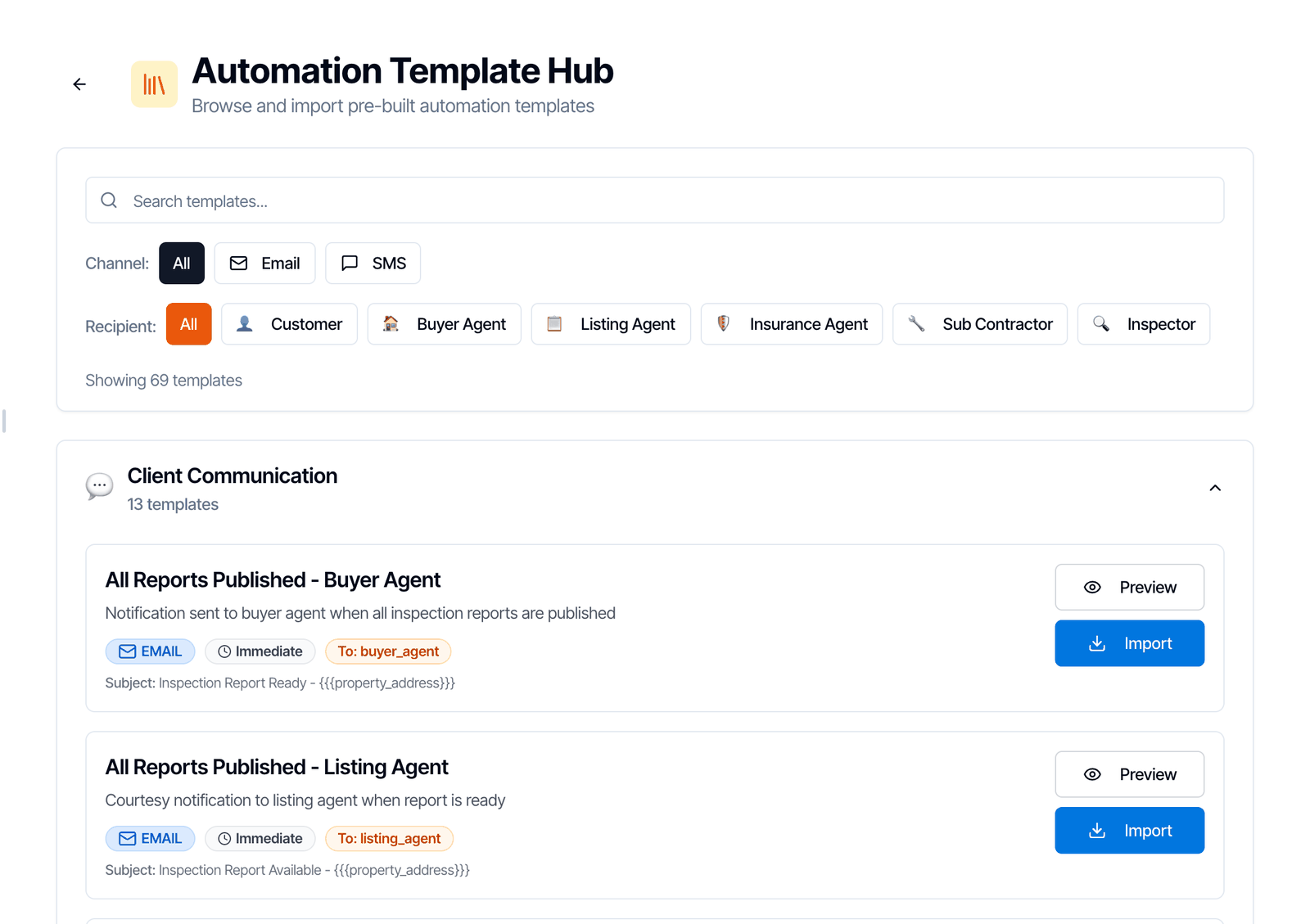Click the download icon in Buyer Agent Import

coord(1097,643)
